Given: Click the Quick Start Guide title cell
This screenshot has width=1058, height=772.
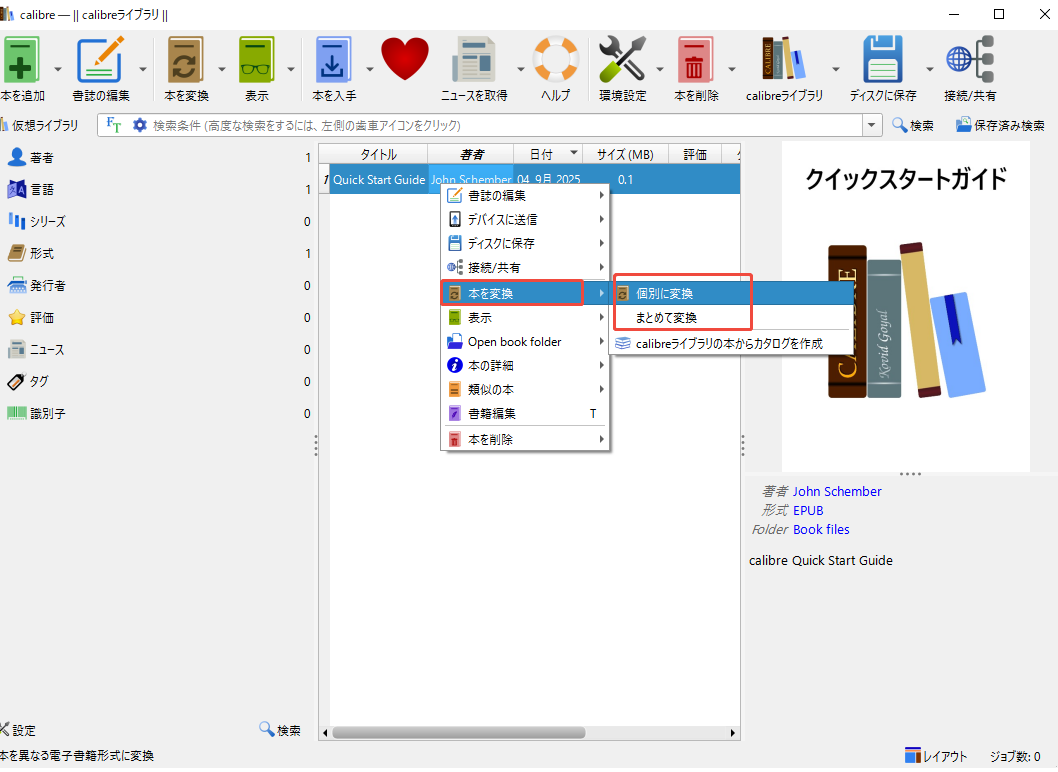Looking at the screenshot, I should [379, 180].
